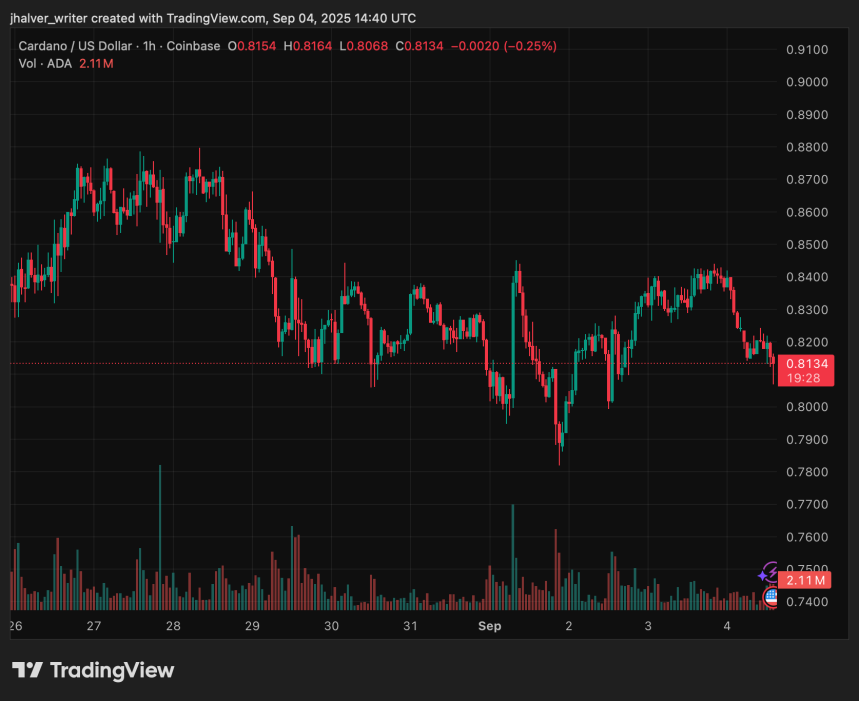The width and height of the screenshot is (859, 701).
Task: Click the 31 date on time axis
Action: pyautogui.click(x=410, y=626)
